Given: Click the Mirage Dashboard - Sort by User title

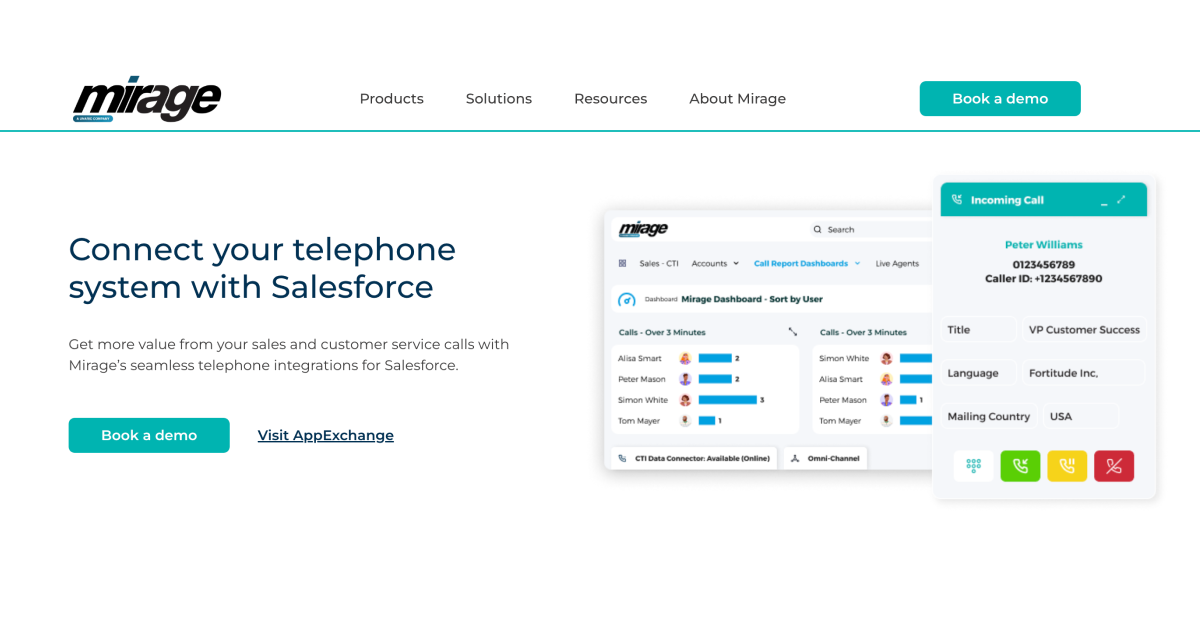Looking at the screenshot, I should click(752, 299).
